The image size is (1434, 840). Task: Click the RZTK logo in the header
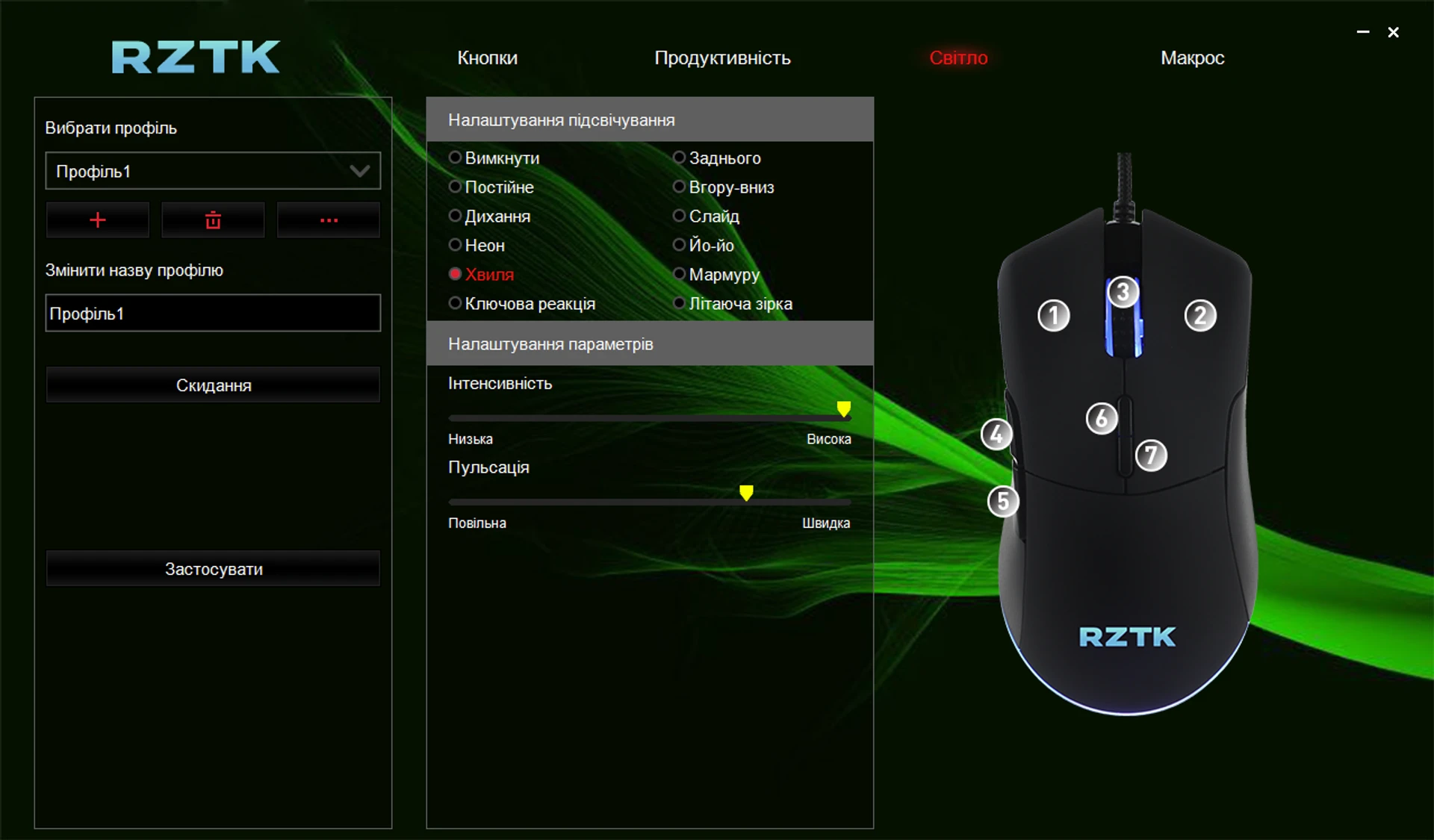click(196, 57)
